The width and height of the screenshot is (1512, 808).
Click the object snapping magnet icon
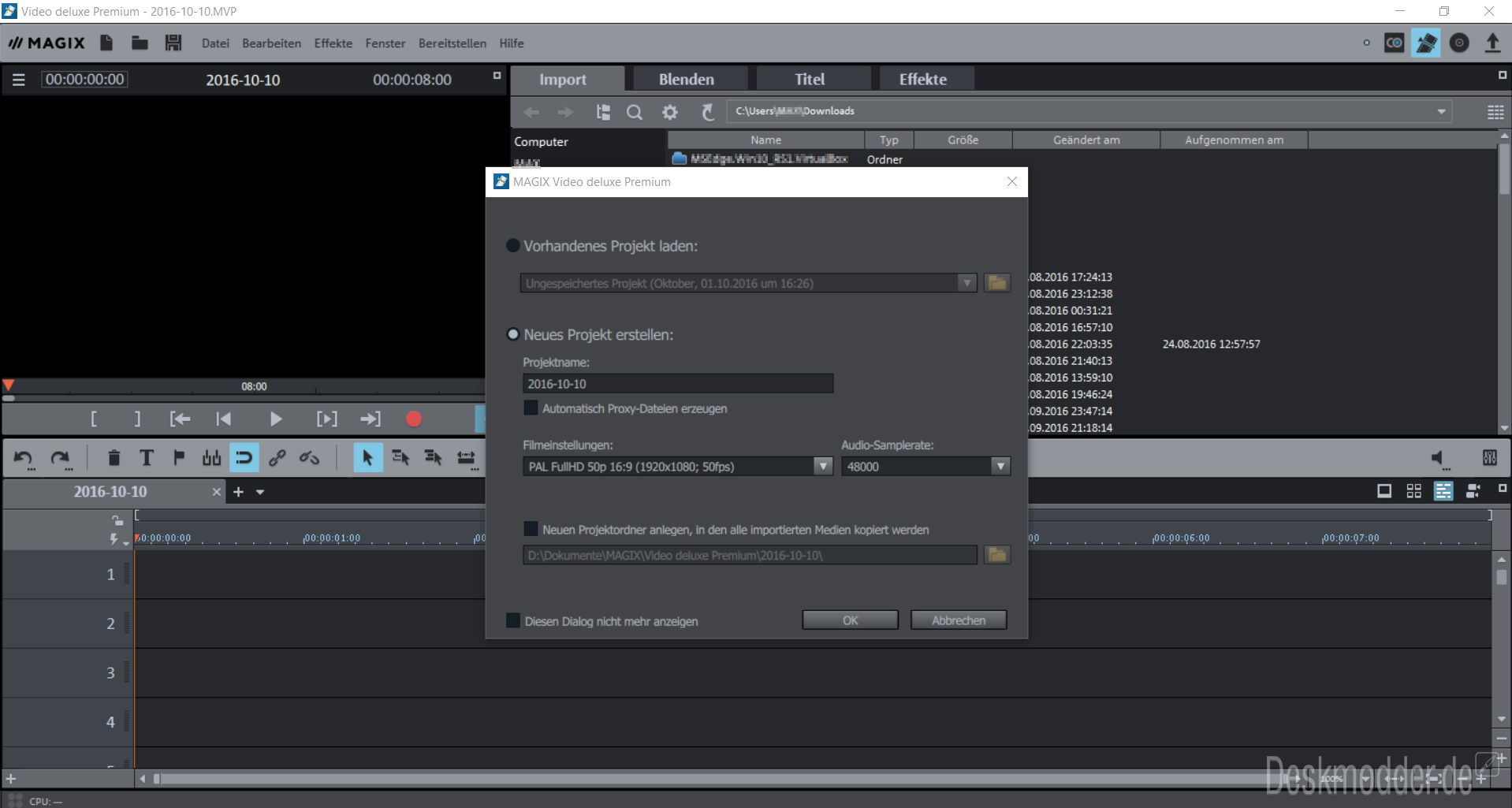tap(244, 458)
